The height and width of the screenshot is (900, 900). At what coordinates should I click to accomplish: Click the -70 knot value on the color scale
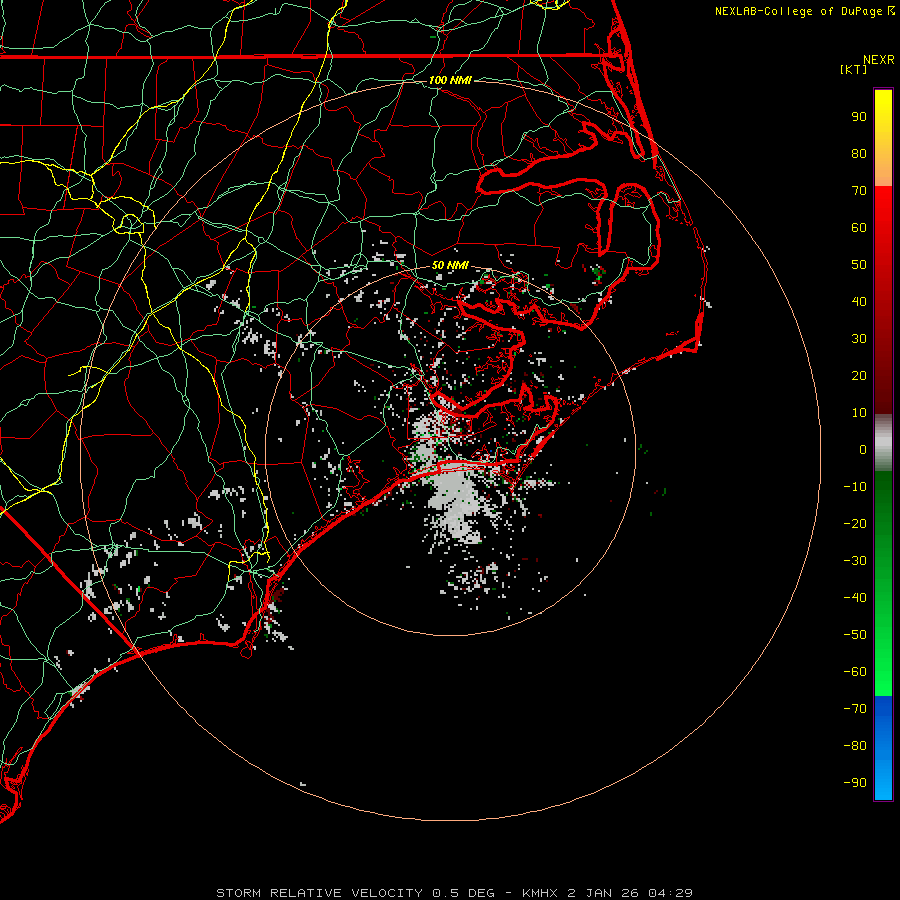point(855,709)
